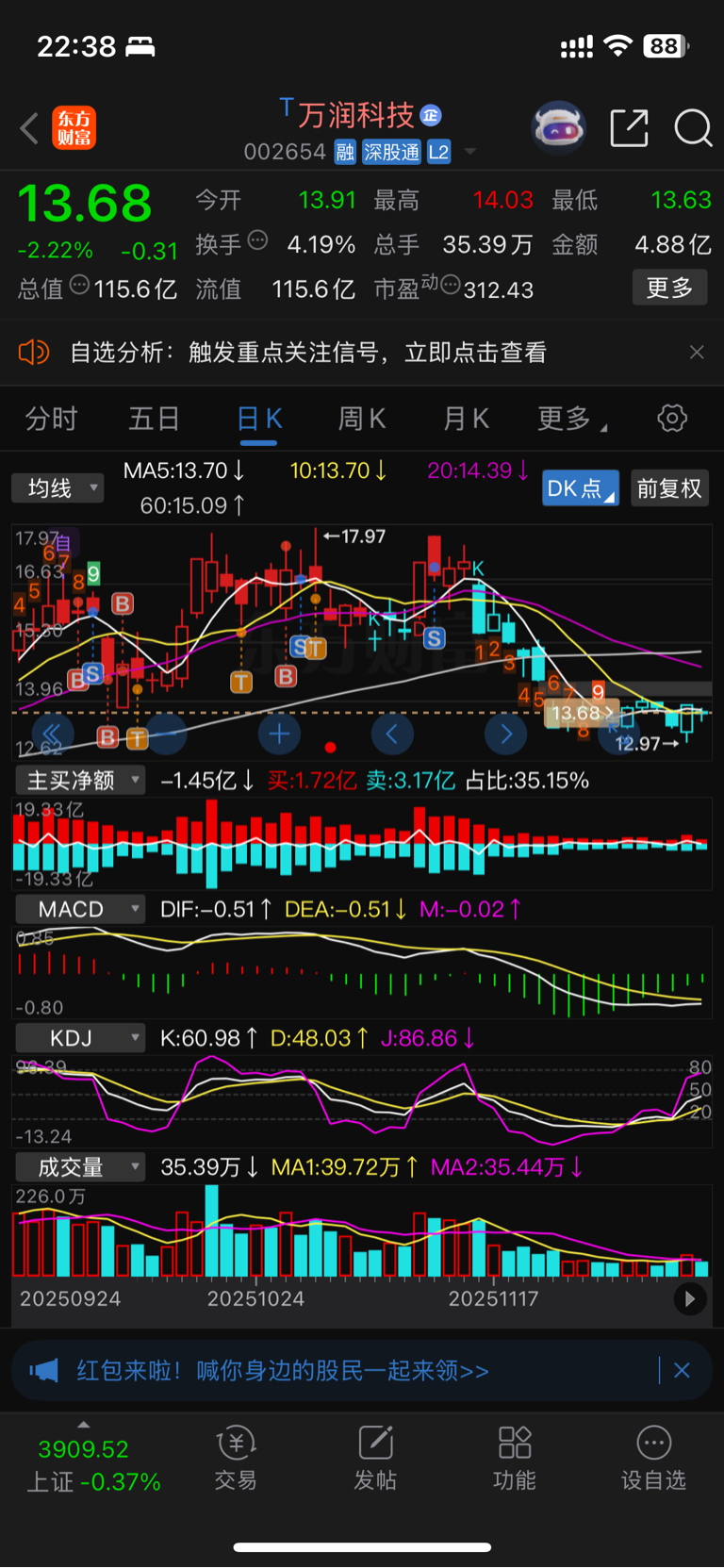Tap the 设自选 watchlist icon

coord(653,1457)
